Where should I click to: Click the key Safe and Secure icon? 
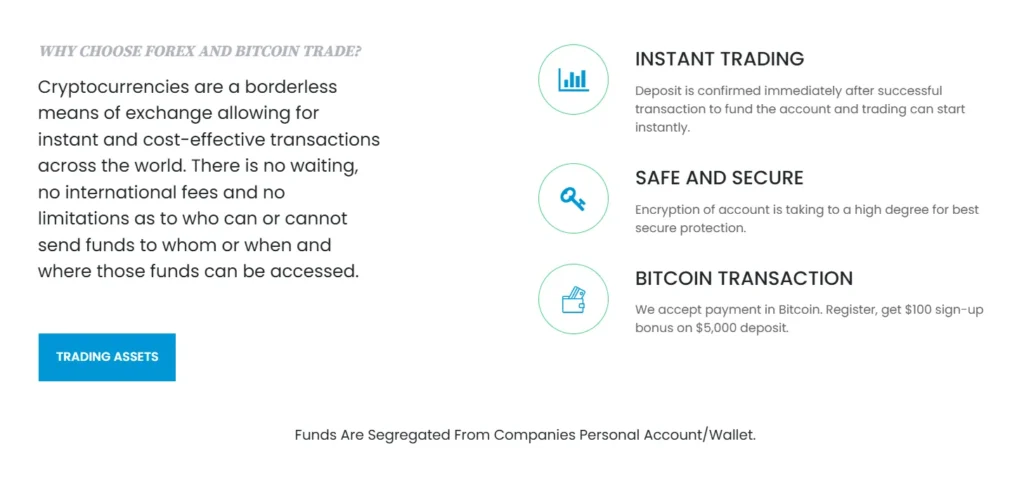coord(573,199)
